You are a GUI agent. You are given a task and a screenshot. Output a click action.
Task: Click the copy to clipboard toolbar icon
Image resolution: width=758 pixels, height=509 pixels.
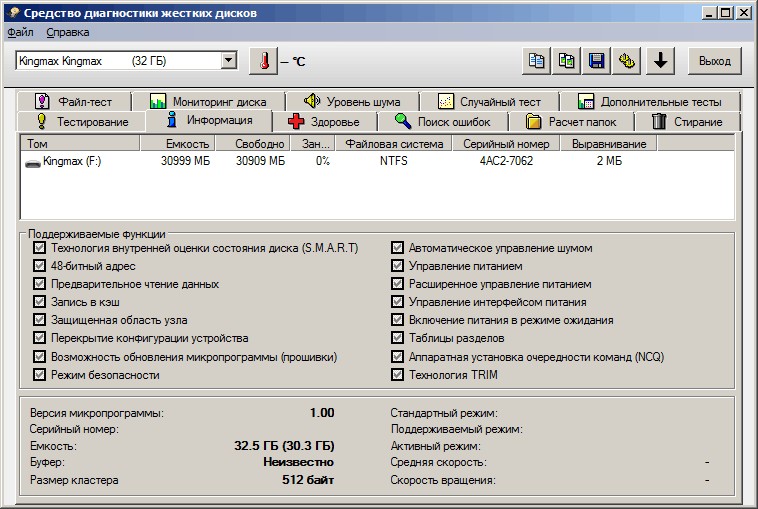537,61
